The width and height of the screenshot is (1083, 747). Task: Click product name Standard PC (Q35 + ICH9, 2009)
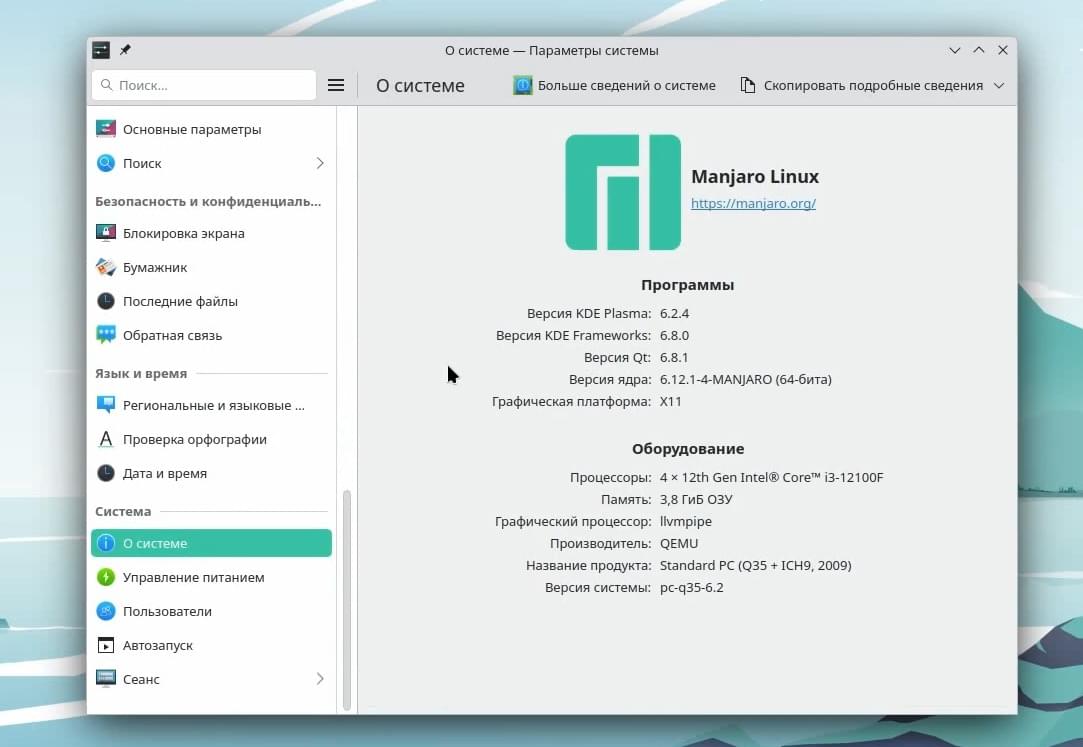[756, 565]
